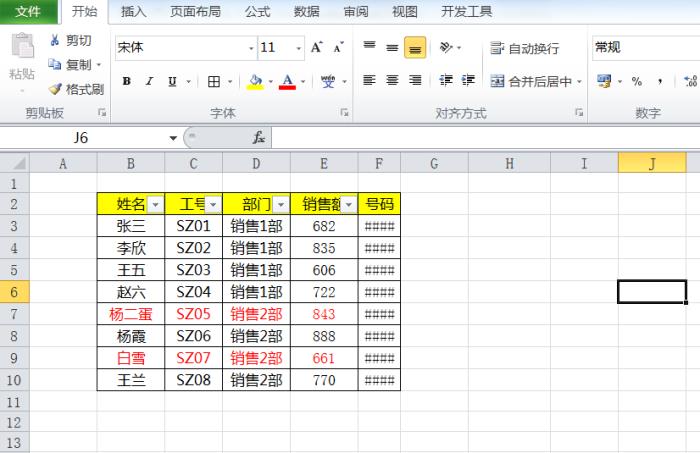Expand the 部门 column filter dropdown
This screenshot has height=453, width=700.
(280, 204)
